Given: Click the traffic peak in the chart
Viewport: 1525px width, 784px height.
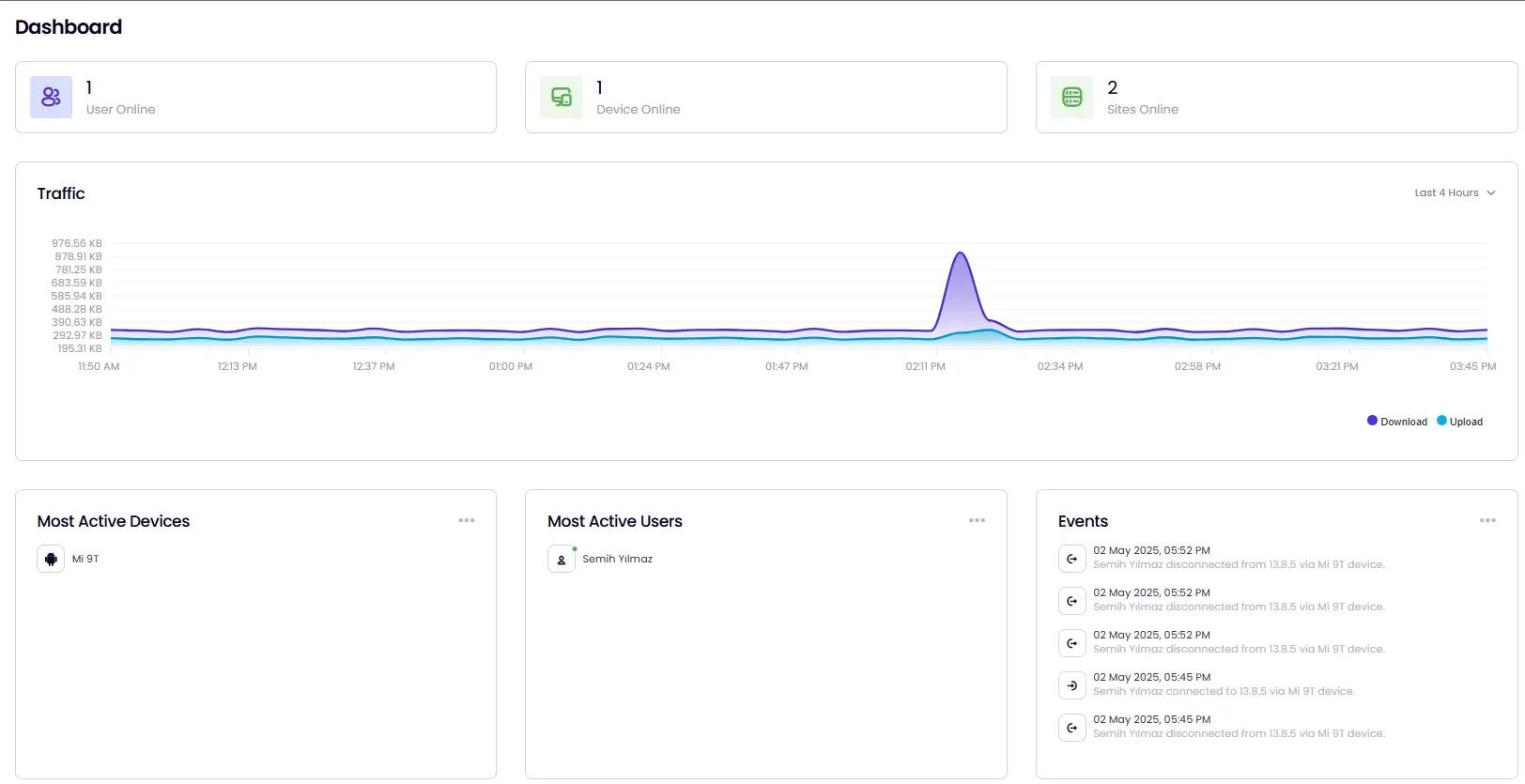Looking at the screenshot, I should [x=960, y=254].
